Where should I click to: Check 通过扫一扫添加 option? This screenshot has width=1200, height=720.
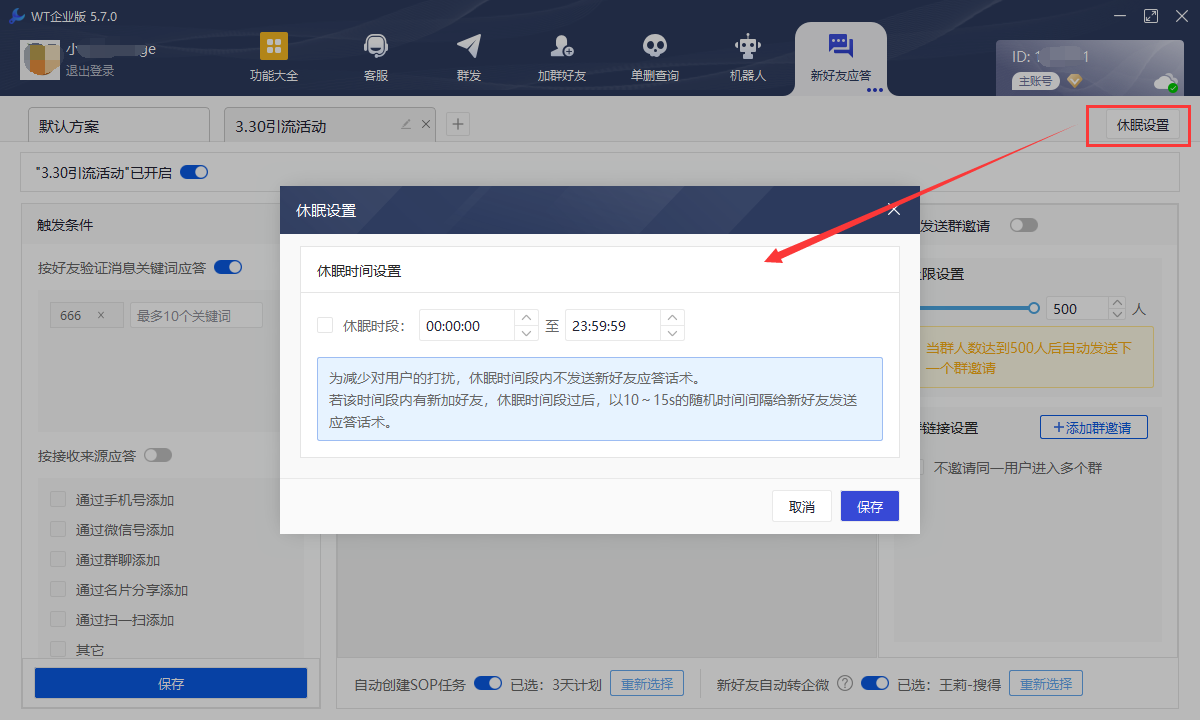pos(58,620)
